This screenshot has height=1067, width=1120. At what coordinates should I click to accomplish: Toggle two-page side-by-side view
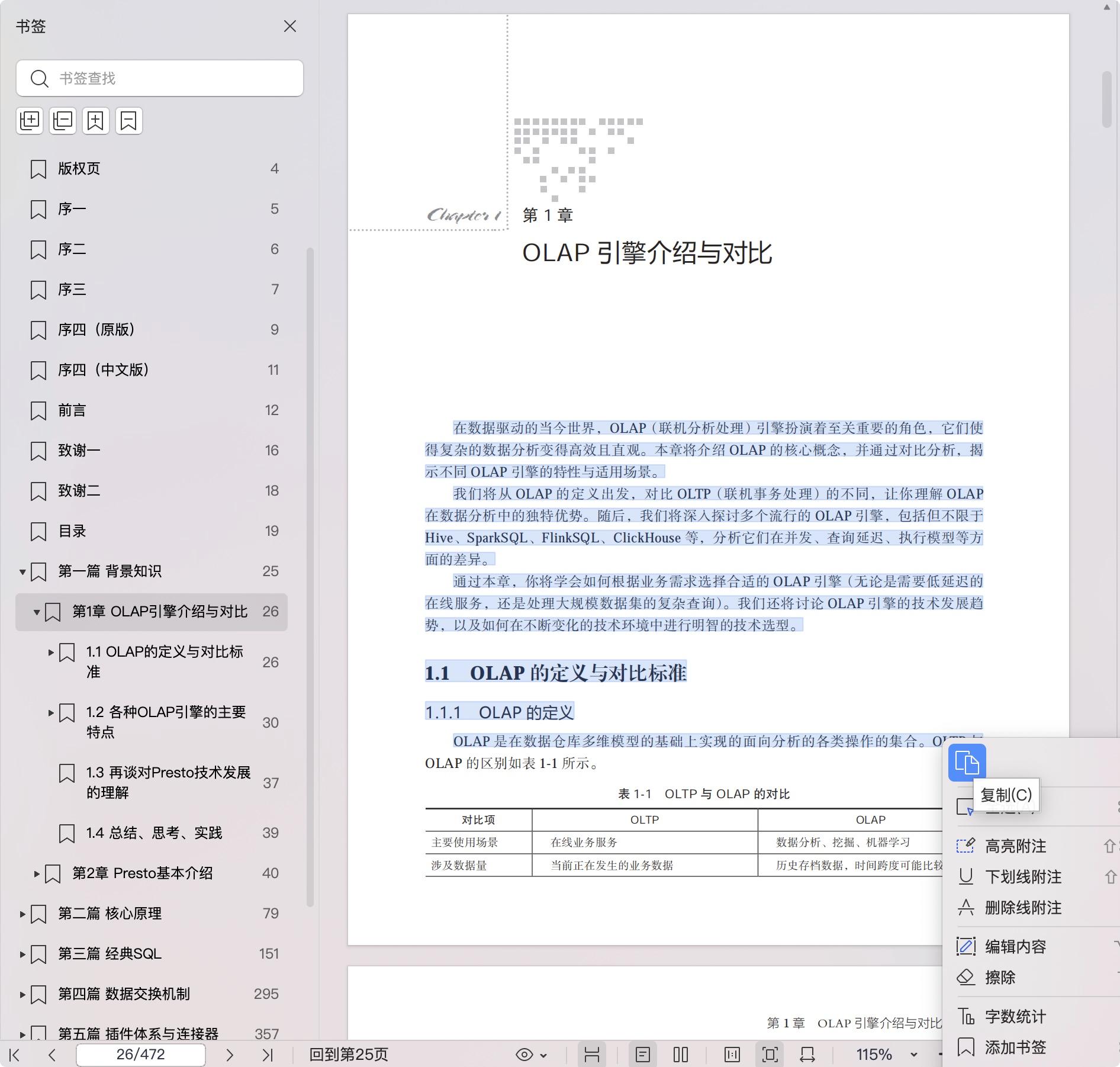(681, 1055)
